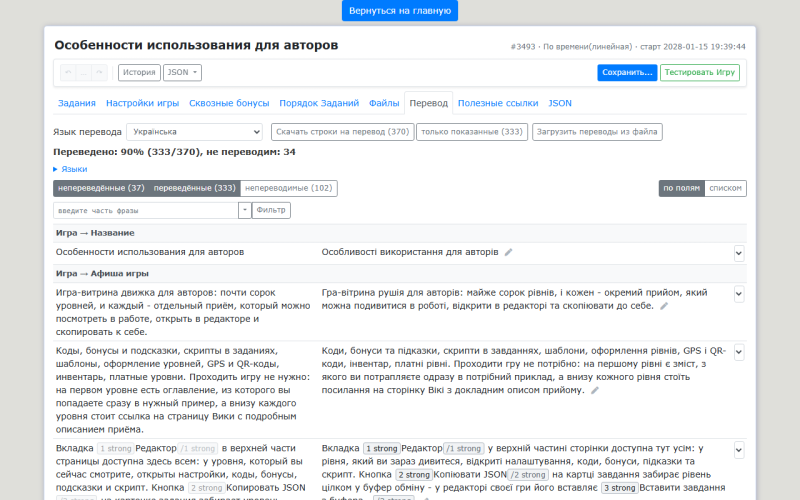Open the JSON dropdown in toolbar

point(182,72)
